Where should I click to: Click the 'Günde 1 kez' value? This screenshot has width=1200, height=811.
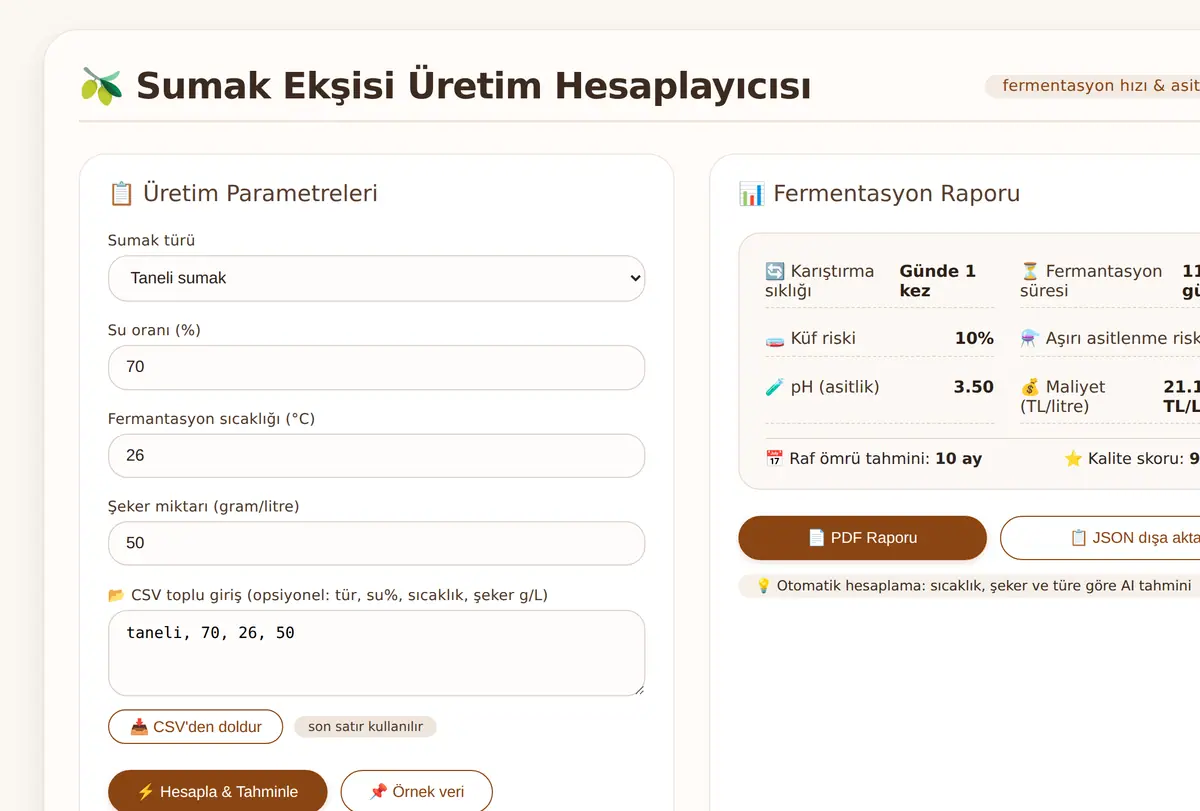pyautogui.click(x=937, y=281)
